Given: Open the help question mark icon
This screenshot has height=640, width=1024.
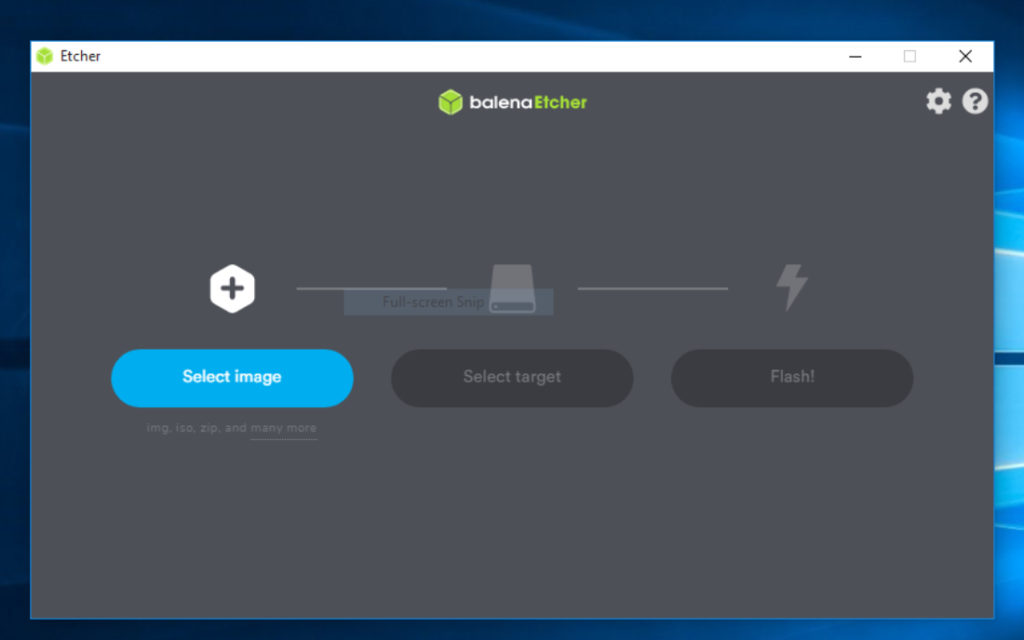Looking at the screenshot, I should (x=975, y=101).
